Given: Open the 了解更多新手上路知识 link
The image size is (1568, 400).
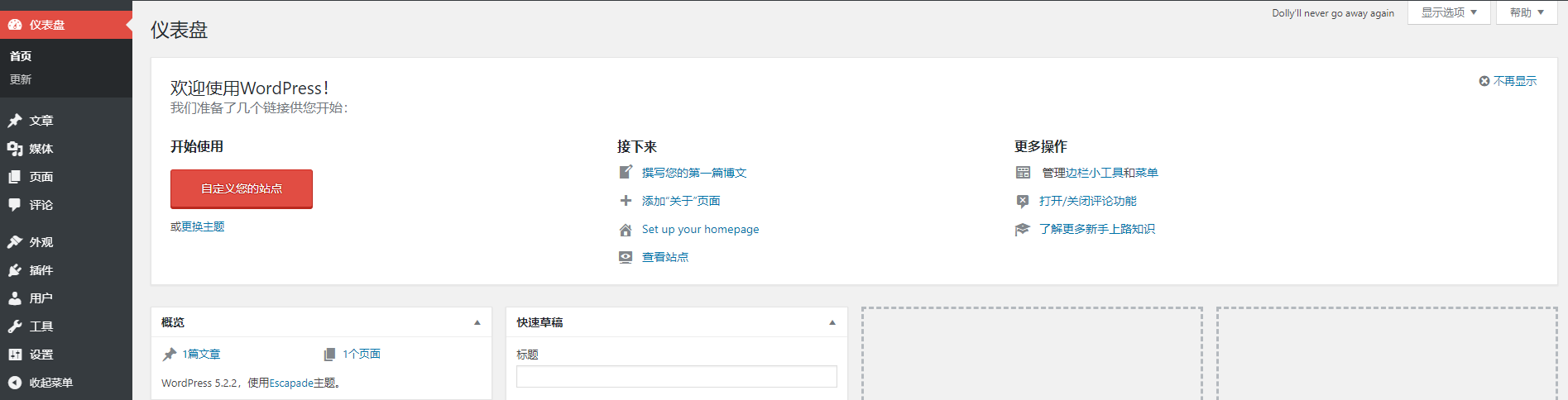Looking at the screenshot, I should tap(1097, 229).
